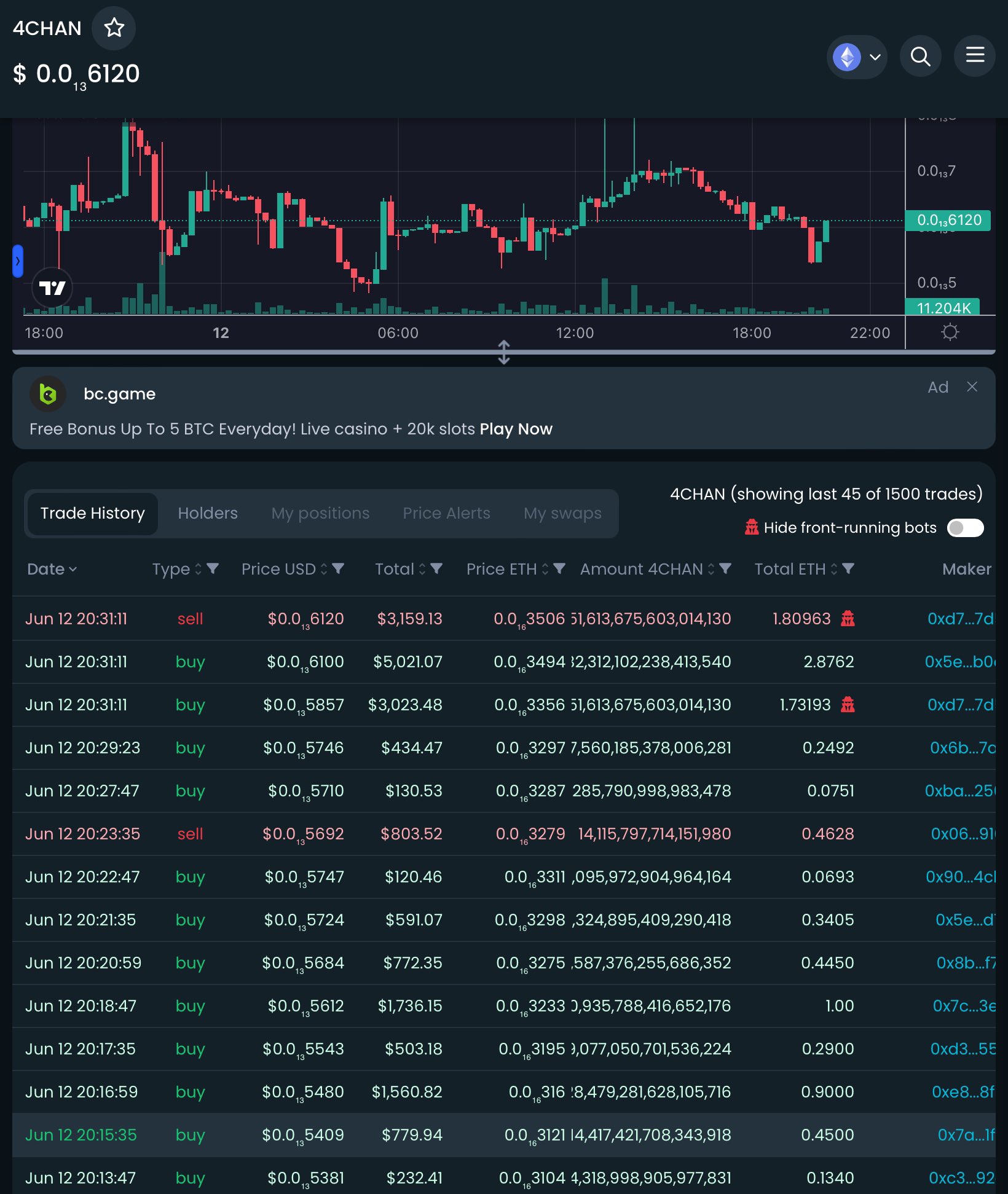Open maker address 0x6b…7 of the $434.47 buy
This screenshot has height=1194, width=1008.
pyautogui.click(x=963, y=748)
